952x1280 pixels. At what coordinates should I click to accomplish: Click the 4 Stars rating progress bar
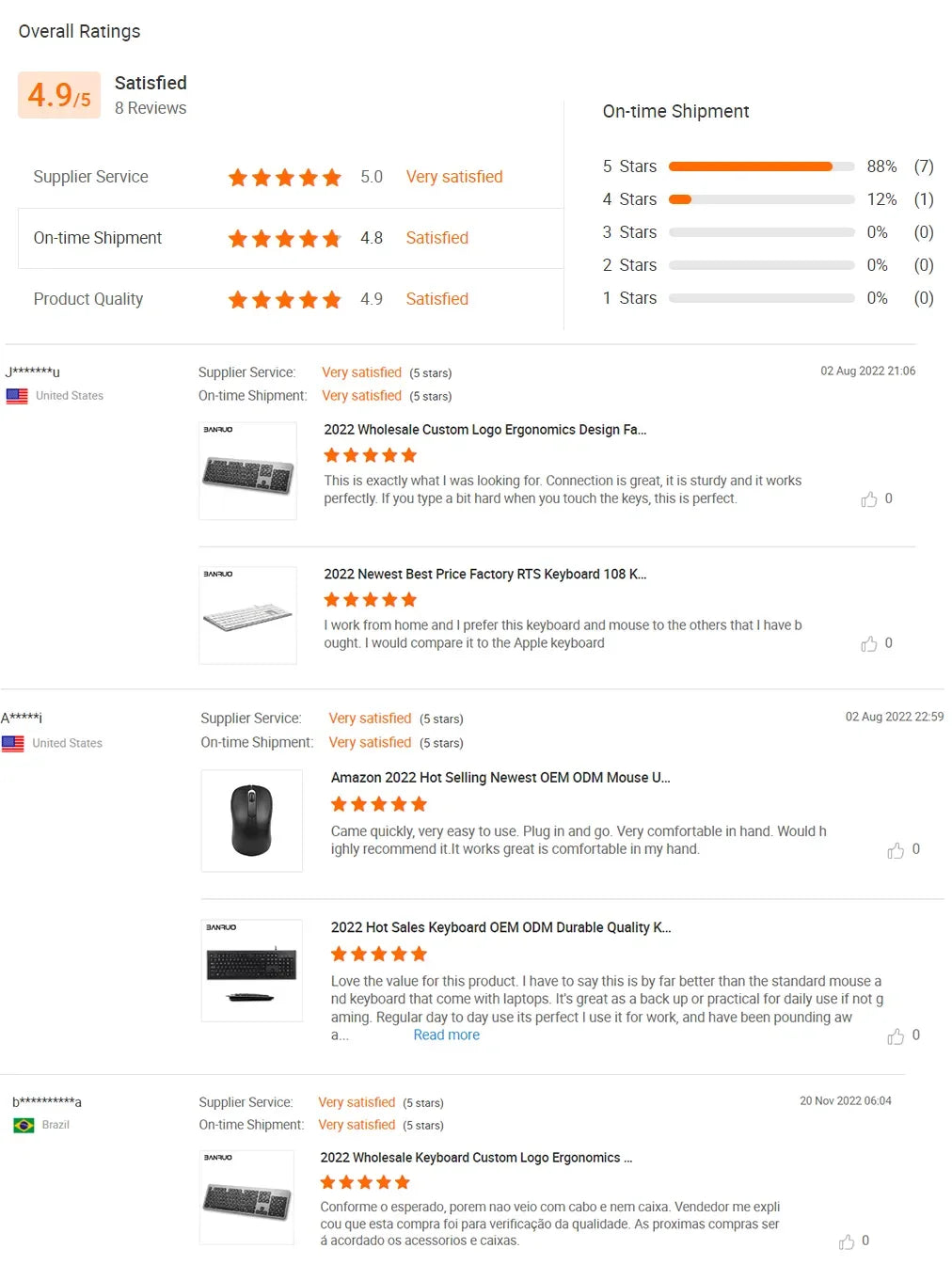click(x=761, y=199)
